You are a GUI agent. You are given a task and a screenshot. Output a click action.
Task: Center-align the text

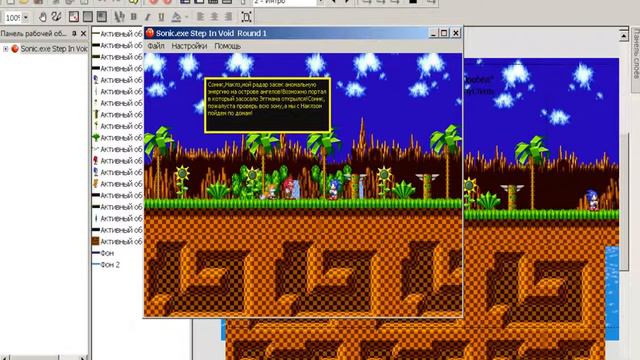[214, 17]
